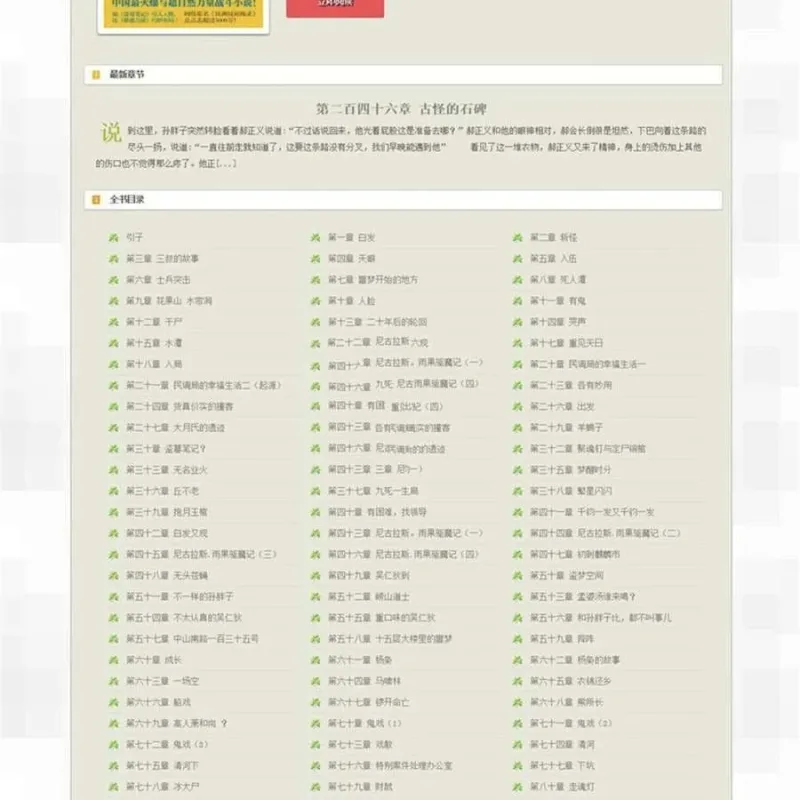Image resolution: width=800 pixels, height=800 pixels.
Task: Go to 第七章 噩梦开始的地方
Action: pyautogui.click(x=373, y=280)
